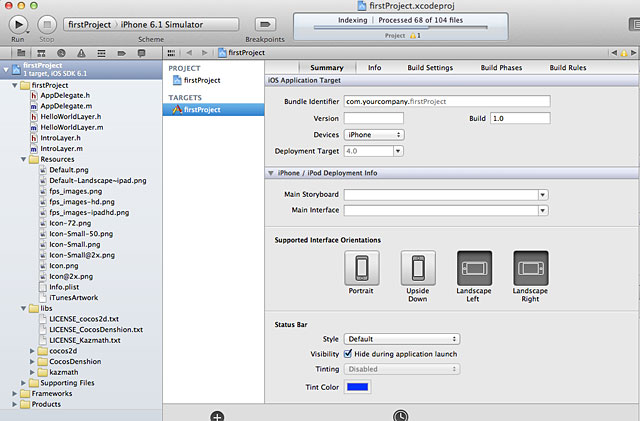Open the Main Storyboard dropdown arrow

[x=543, y=195]
